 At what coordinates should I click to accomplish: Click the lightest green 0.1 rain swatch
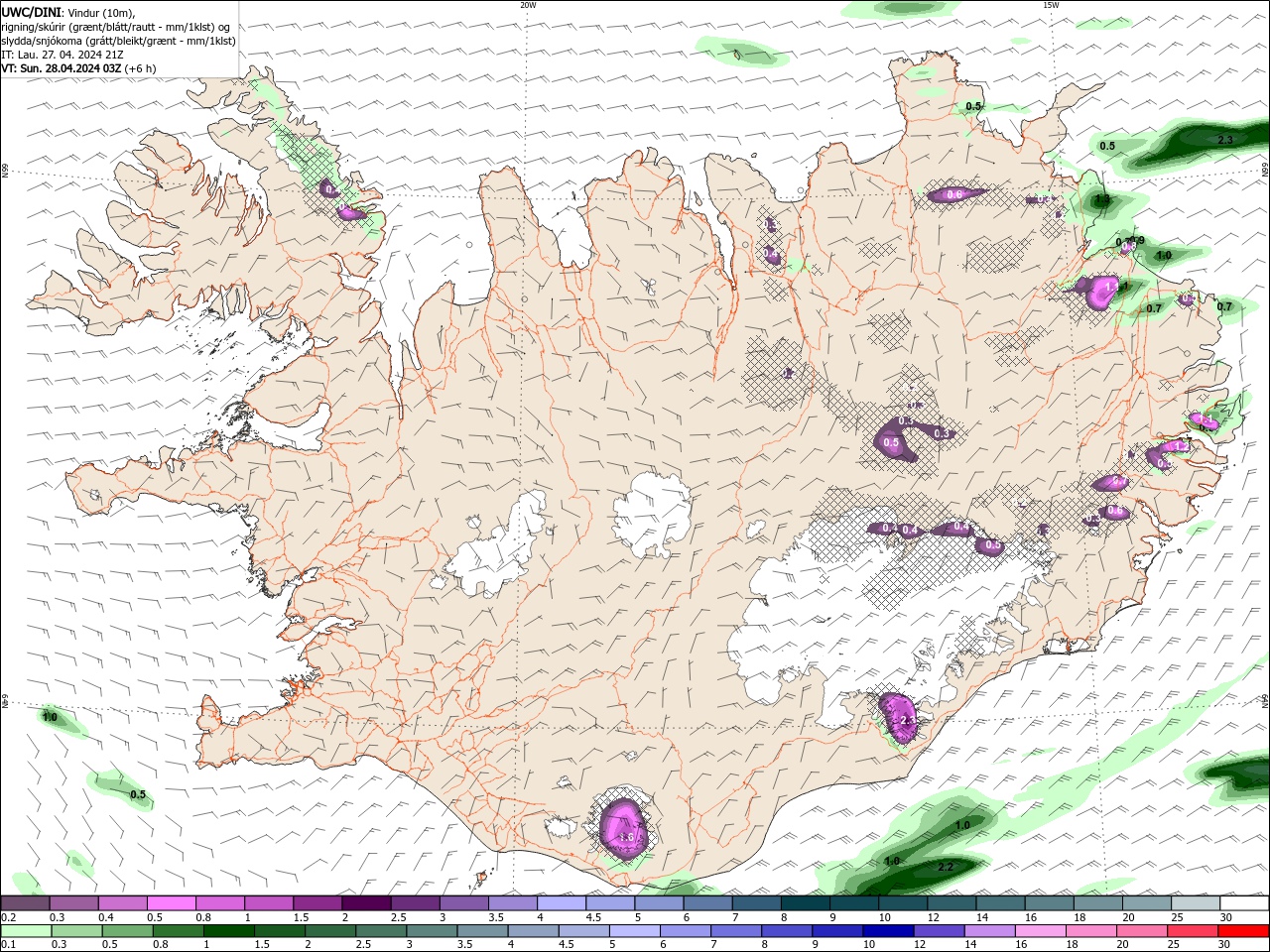26,931
